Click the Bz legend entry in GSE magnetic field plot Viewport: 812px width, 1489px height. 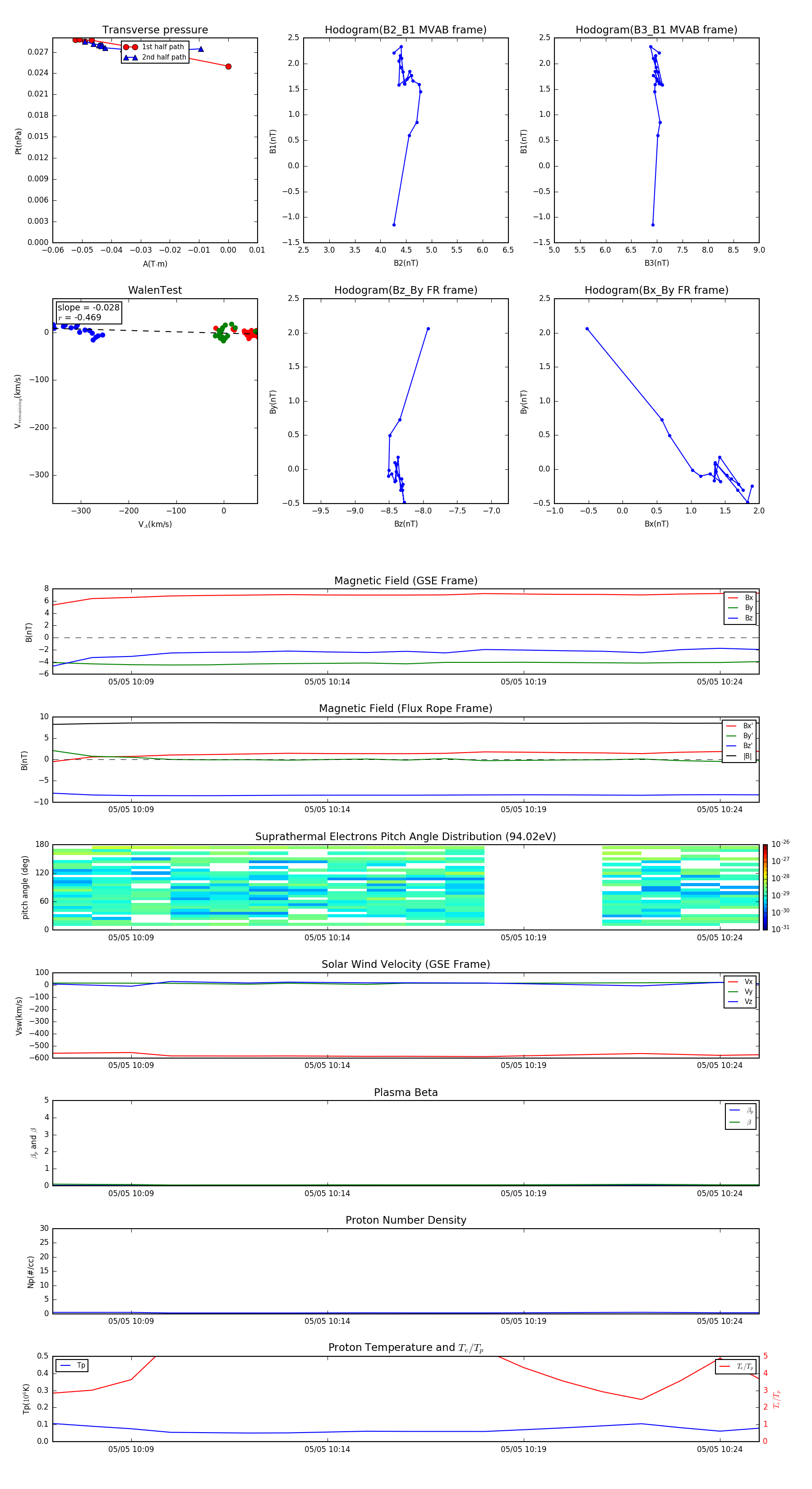[740, 618]
